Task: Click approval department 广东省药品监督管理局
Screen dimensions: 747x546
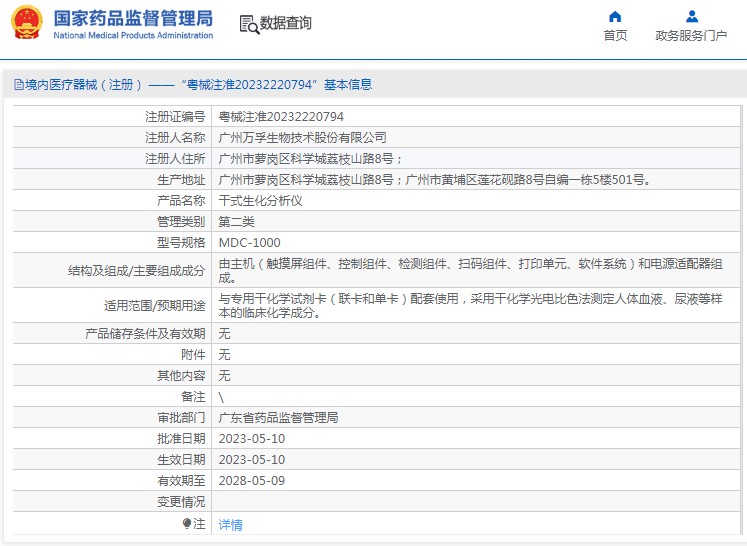Action: coord(278,417)
